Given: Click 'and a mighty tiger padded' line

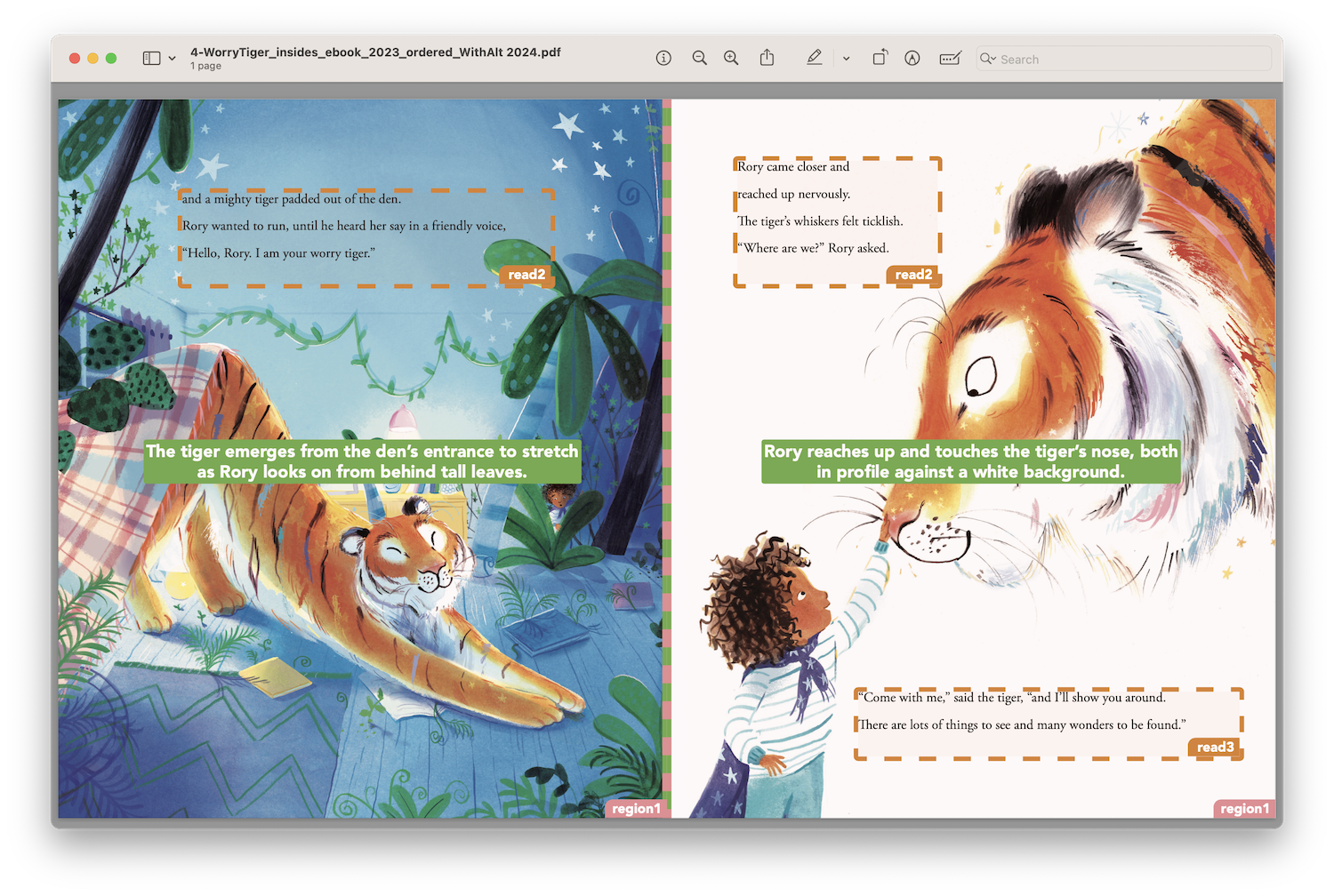Looking at the screenshot, I should (292, 199).
